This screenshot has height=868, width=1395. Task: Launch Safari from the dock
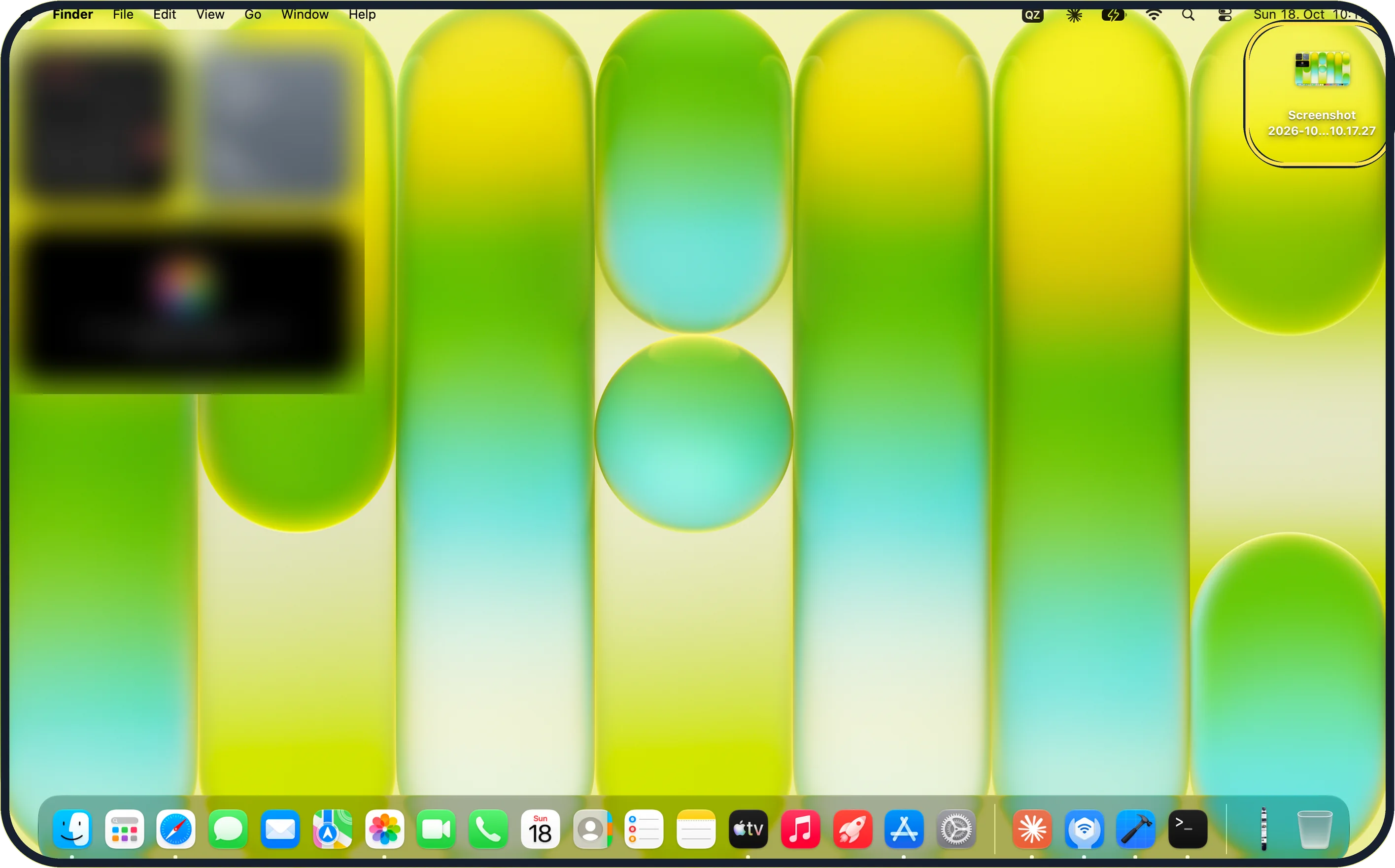[x=175, y=829]
